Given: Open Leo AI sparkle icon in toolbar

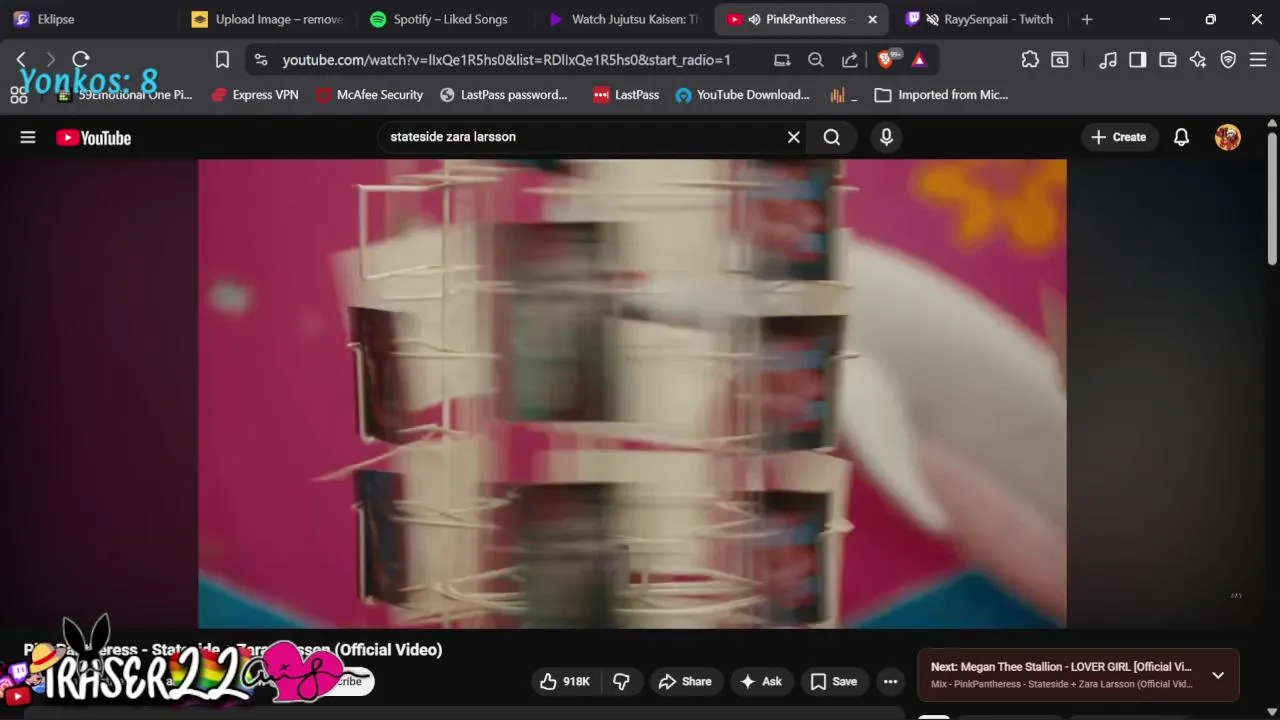Looking at the screenshot, I should (1198, 60).
